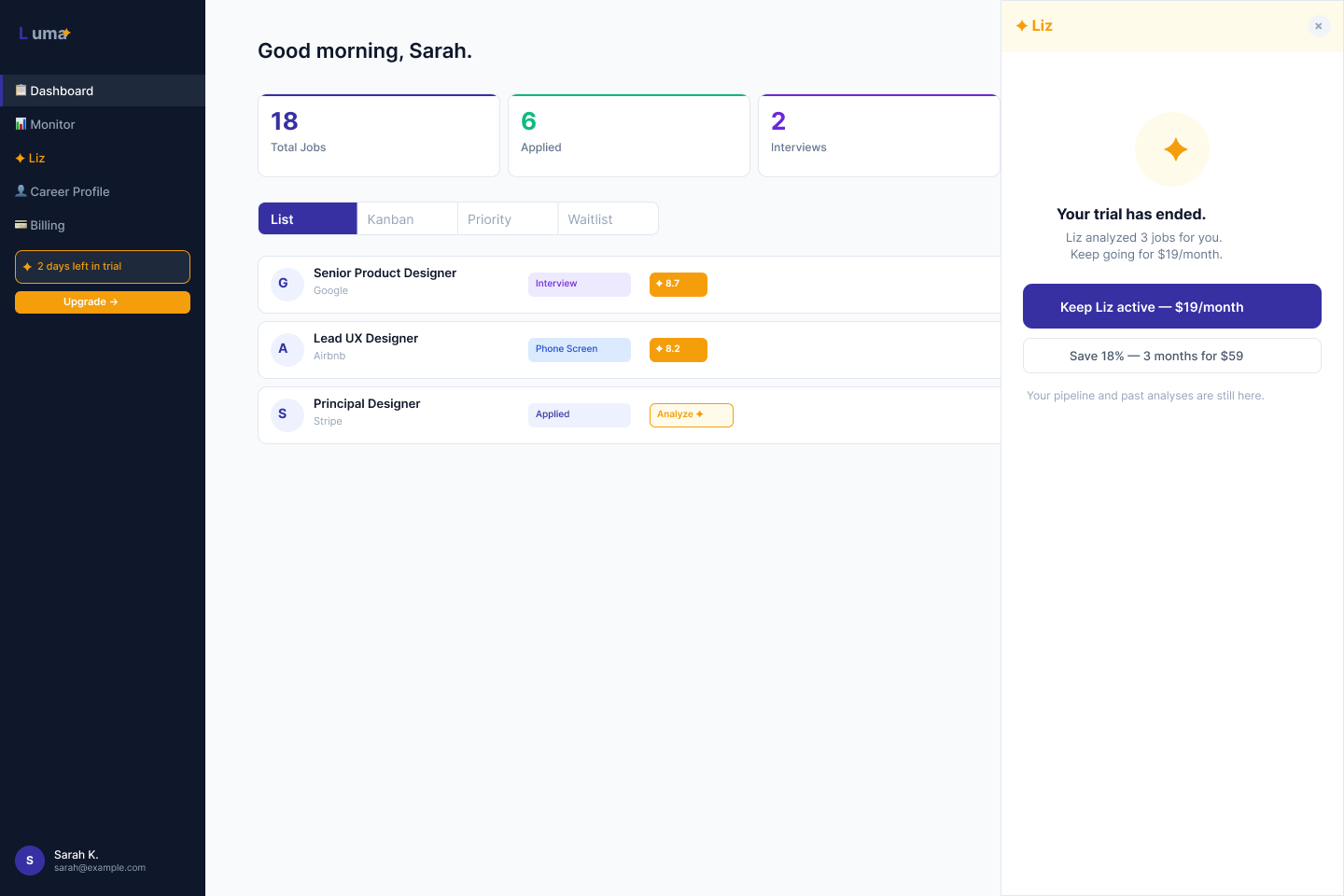Click the Stripe company name text
The height and width of the screenshot is (896, 1344).
coord(328,421)
